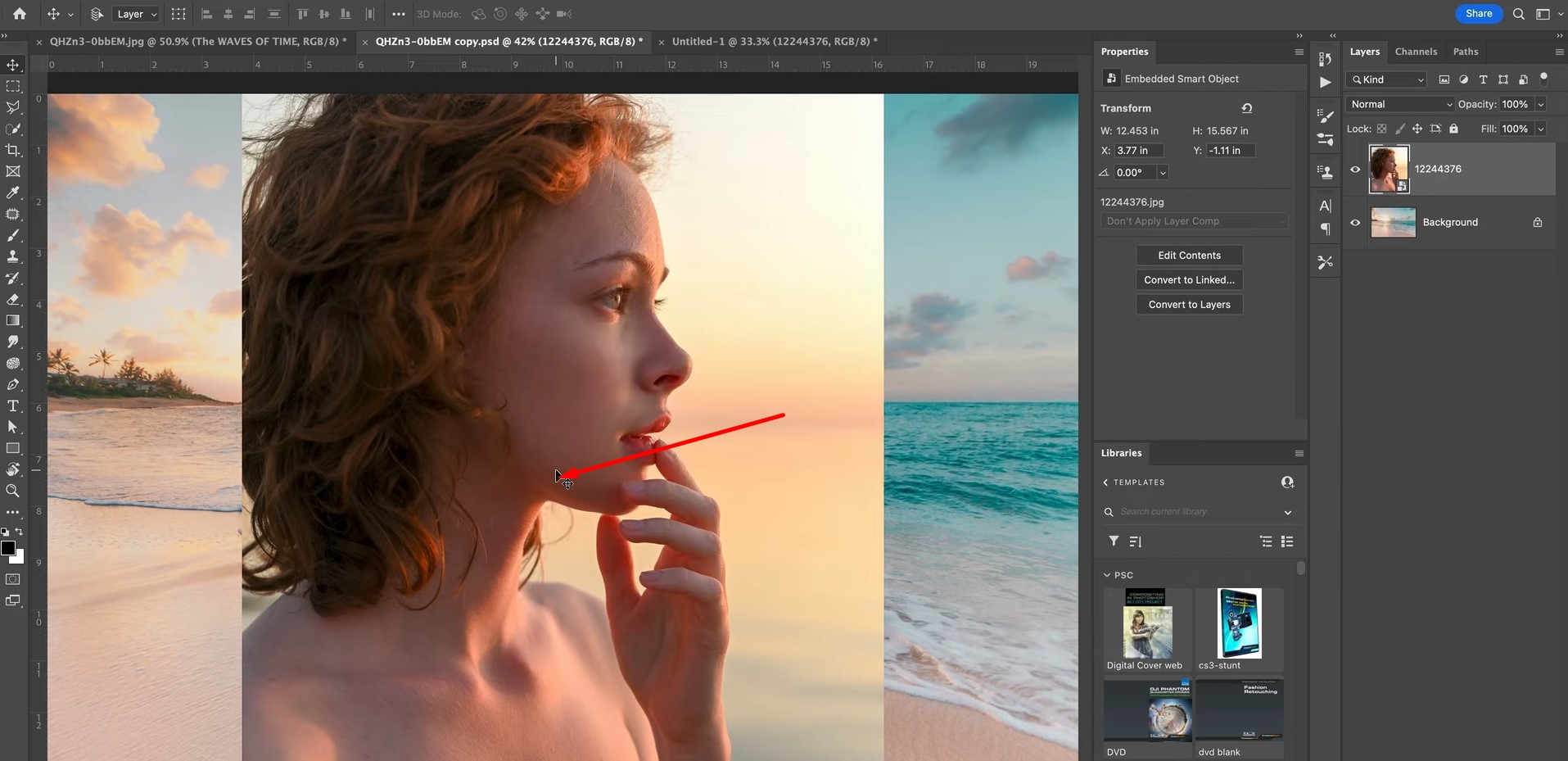Collapse the PSC library group
Image resolution: width=1568 pixels, height=761 pixels.
click(1107, 575)
